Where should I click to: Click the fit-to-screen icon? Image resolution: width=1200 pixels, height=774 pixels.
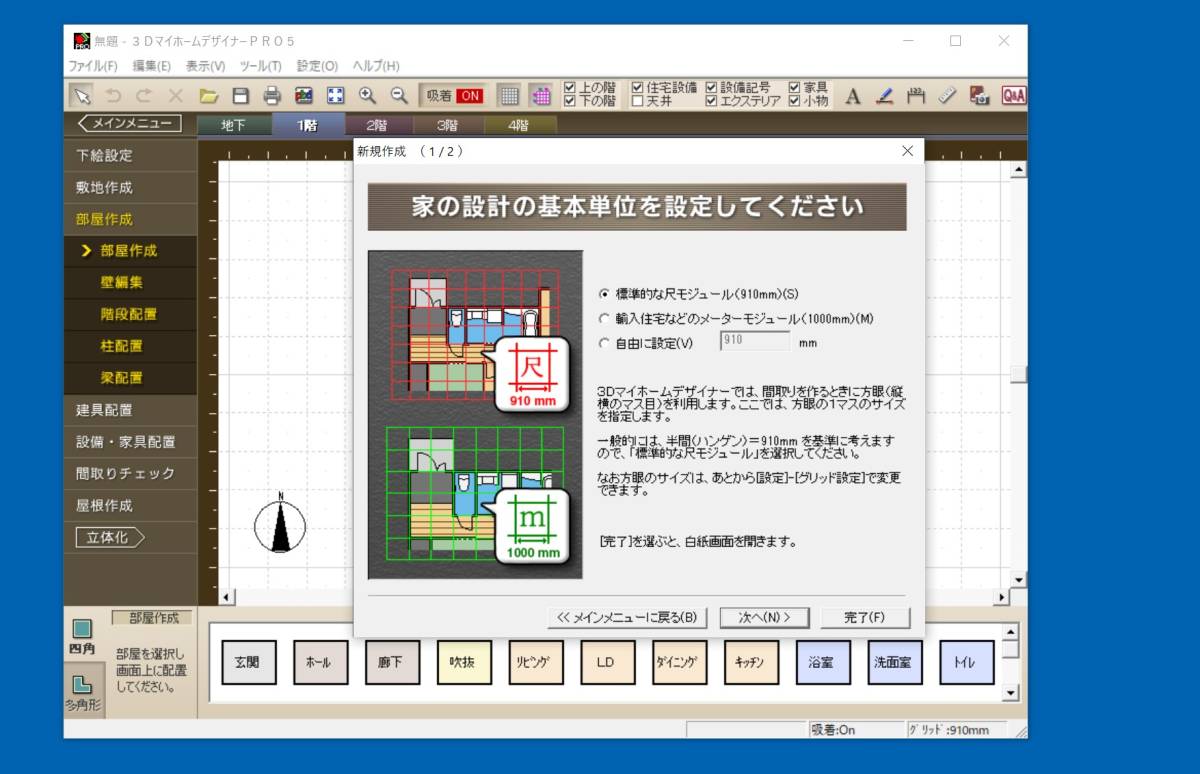point(336,96)
